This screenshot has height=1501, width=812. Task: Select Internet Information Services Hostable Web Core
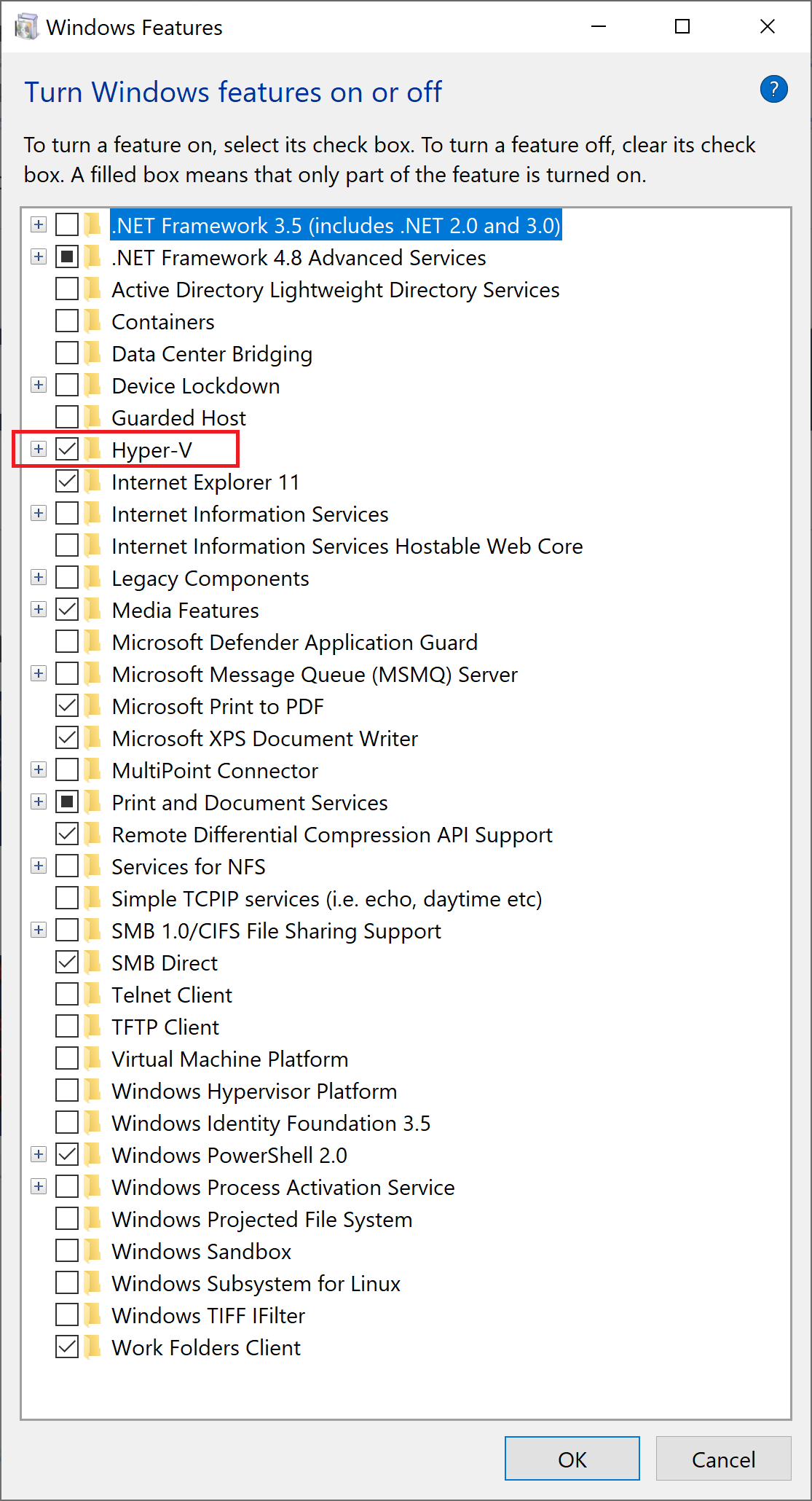[x=347, y=546]
